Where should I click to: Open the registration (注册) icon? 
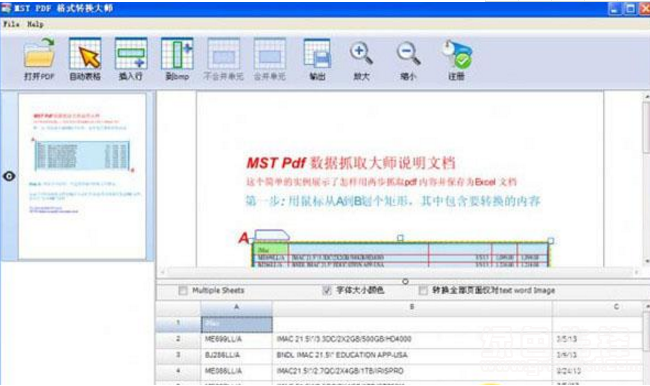[x=456, y=58]
